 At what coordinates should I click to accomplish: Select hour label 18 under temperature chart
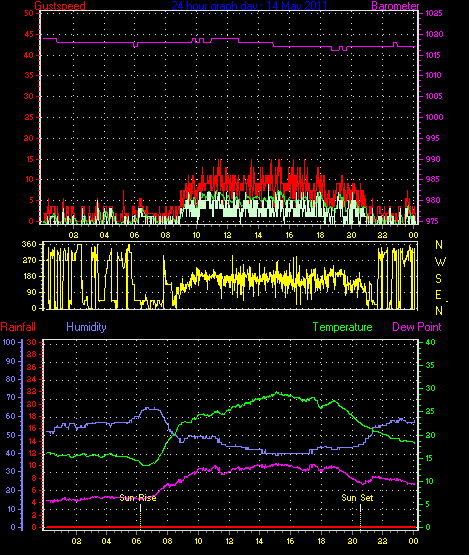point(321,541)
